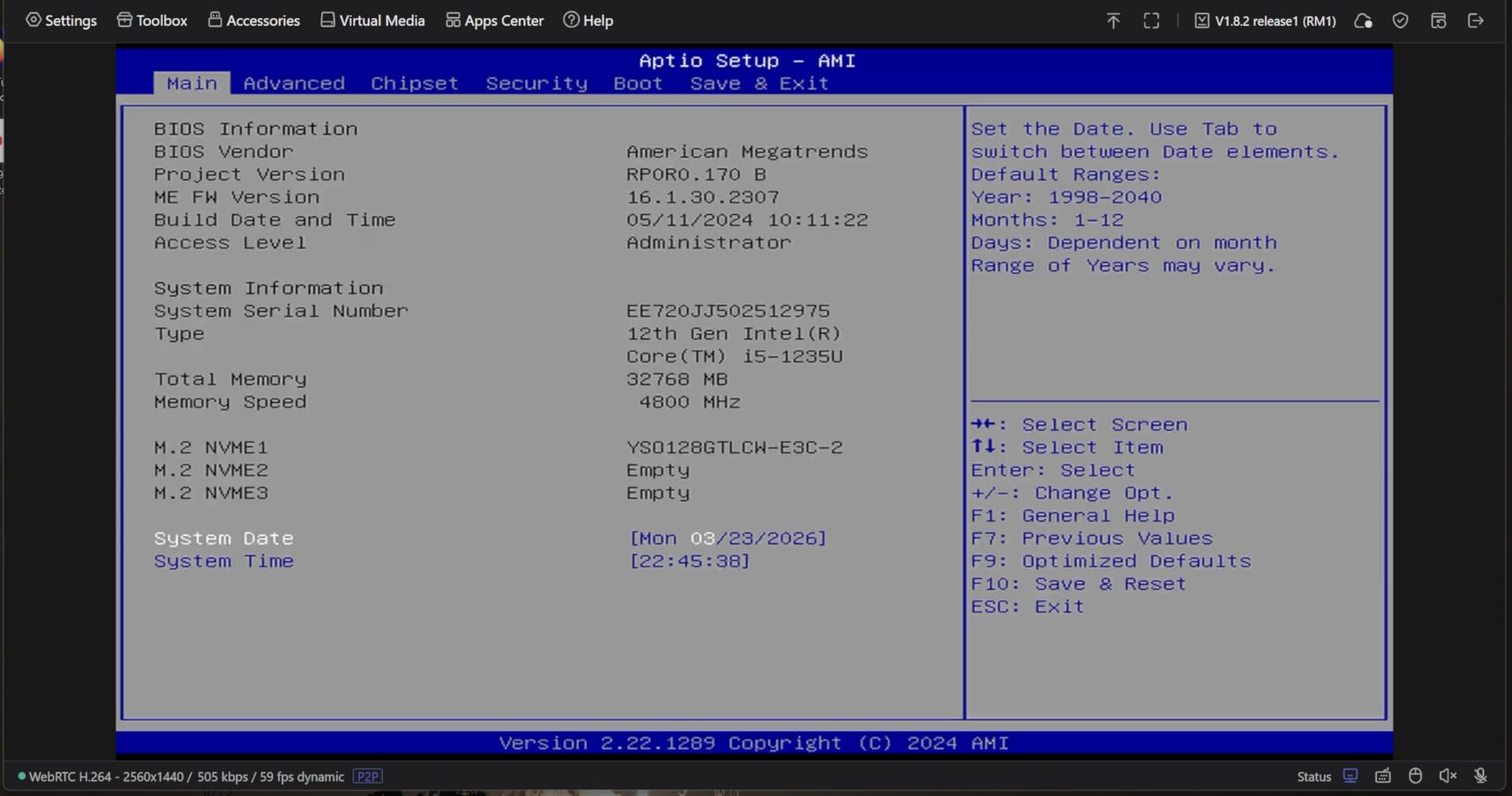Click the window restore history icon
Image resolution: width=1512 pixels, height=796 pixels.
coord(1438,21)
